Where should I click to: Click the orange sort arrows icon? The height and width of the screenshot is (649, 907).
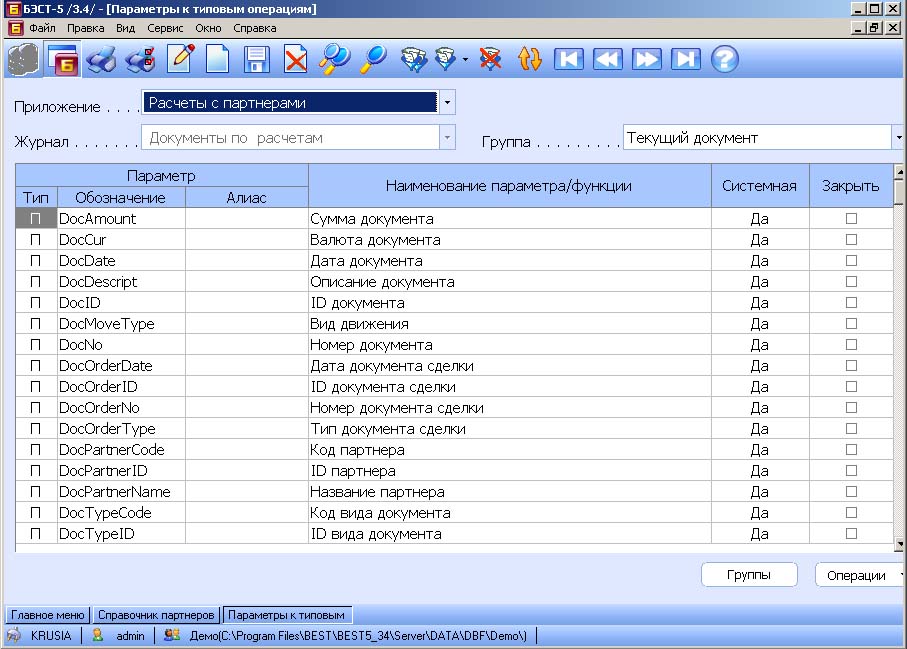529,59
